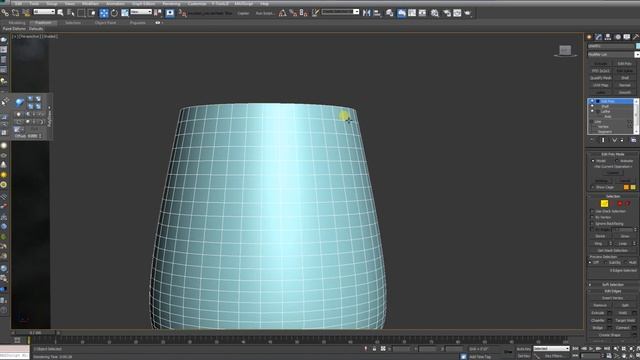Enable Use Stack Selection checkbox
Screen dimensions: 640x360
coord(592,211)
